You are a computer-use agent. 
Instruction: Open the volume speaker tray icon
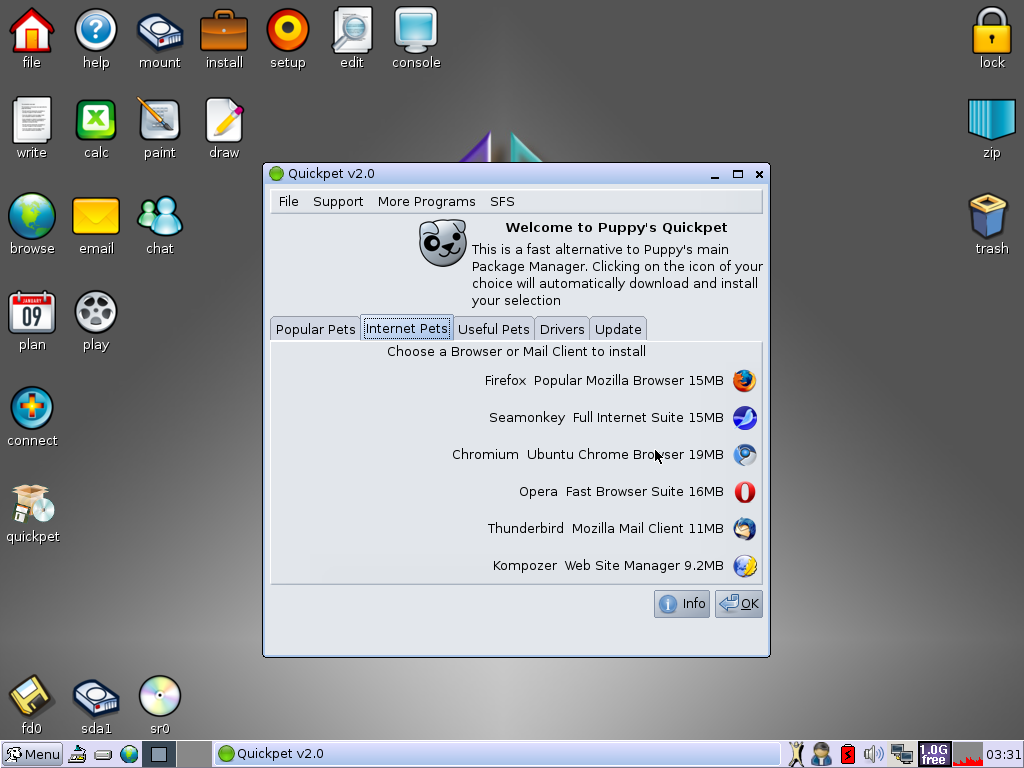[x=873, y=754]
